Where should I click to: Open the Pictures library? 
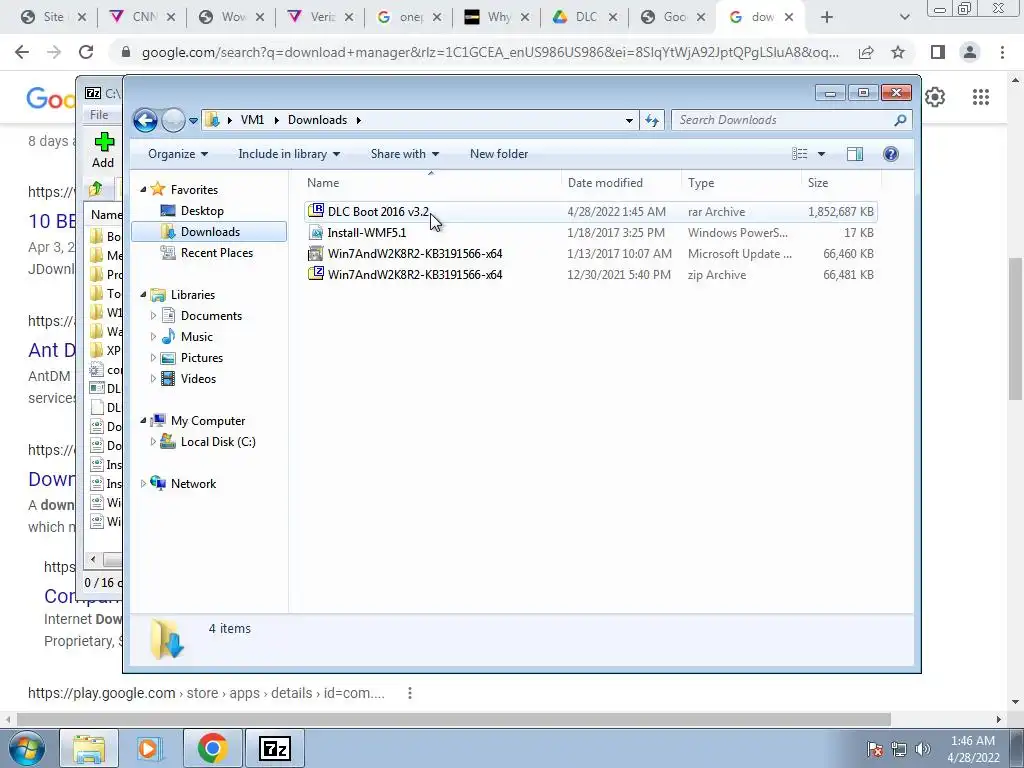click(x=201, y=358)
